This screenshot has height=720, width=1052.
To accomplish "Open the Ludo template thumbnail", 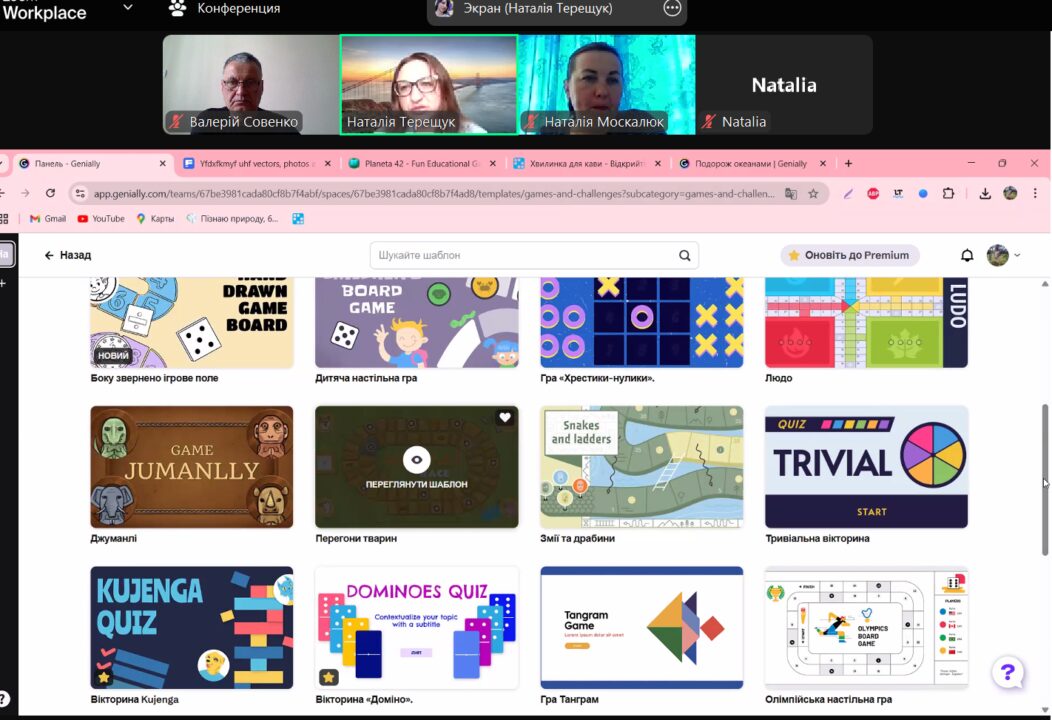I will click(x=866, y=322).
